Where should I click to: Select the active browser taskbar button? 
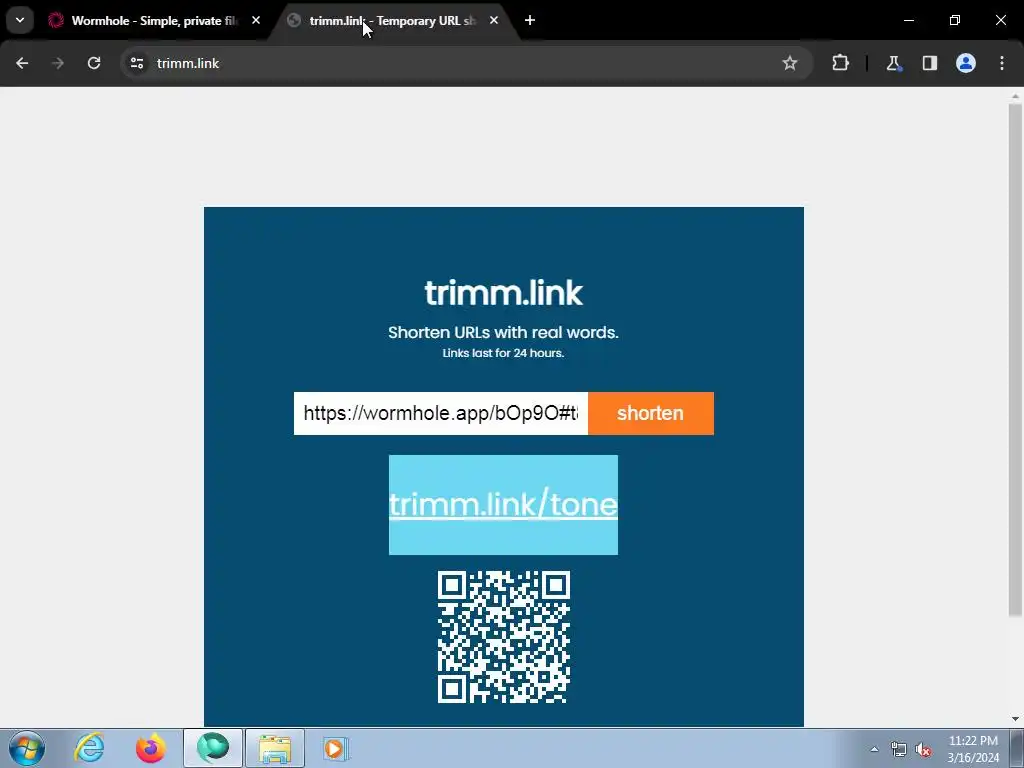(x=213, y=748)
